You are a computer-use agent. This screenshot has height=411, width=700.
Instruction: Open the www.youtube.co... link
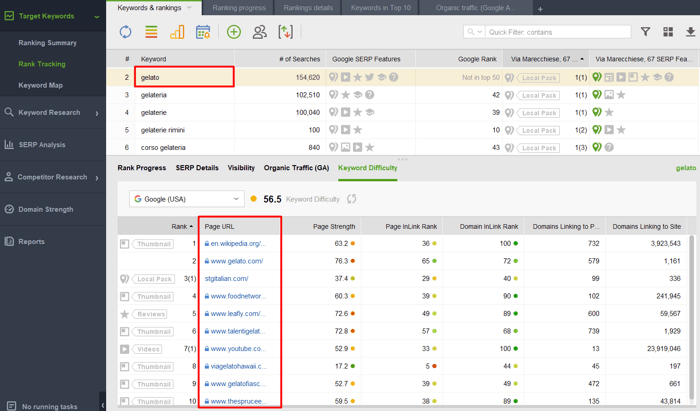238,349
